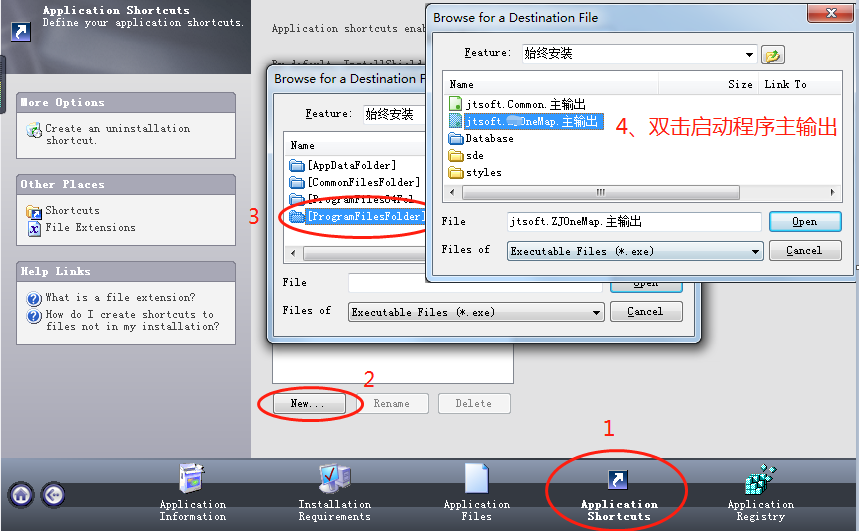Click the File Extensions icon
This screenshot has height=531, width=859.
click(34, 228)
